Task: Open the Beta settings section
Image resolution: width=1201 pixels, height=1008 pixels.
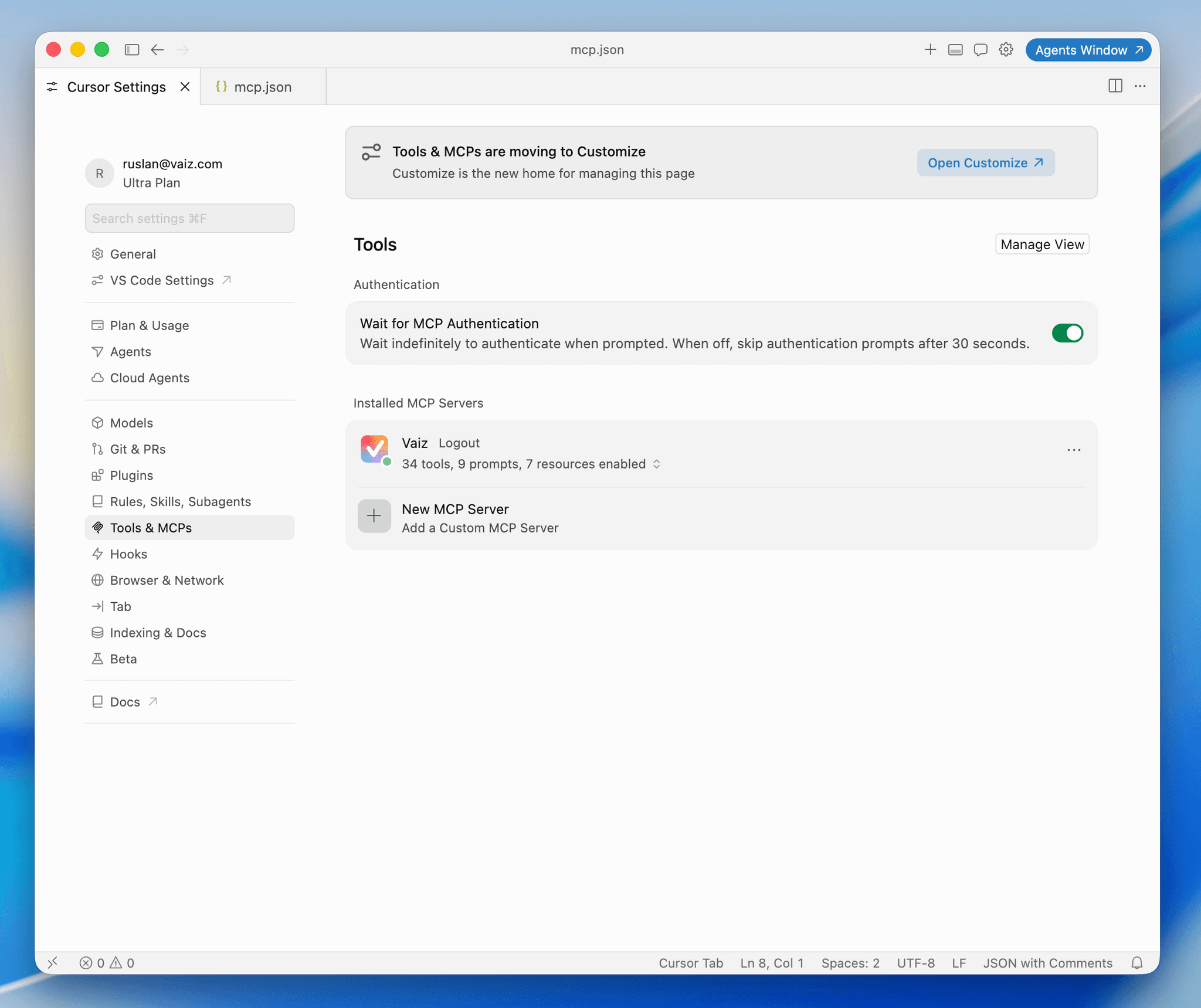Action: 189,659
